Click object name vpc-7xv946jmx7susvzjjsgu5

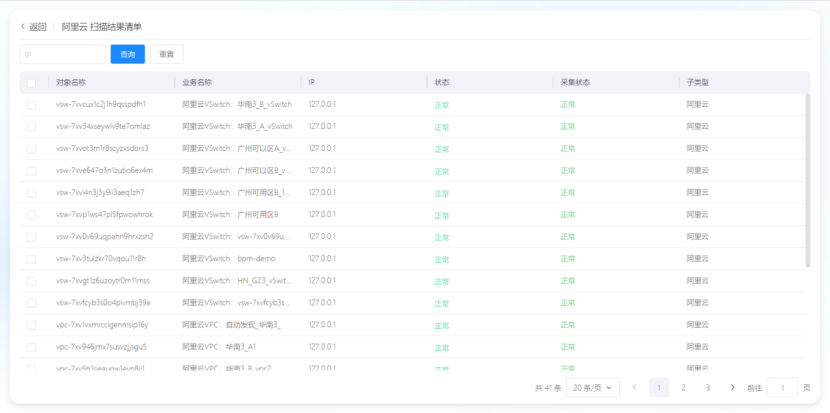(101, 347)
